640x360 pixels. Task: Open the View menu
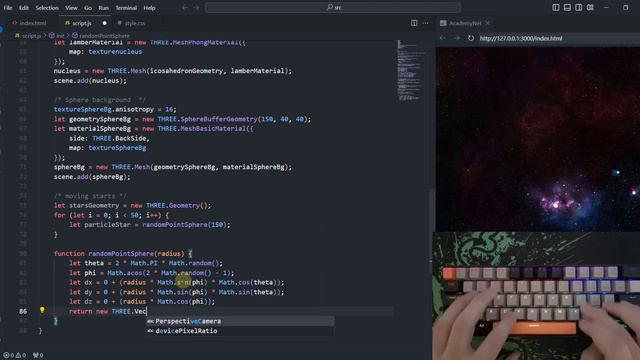pyautogui.click(x=71, y=8)
